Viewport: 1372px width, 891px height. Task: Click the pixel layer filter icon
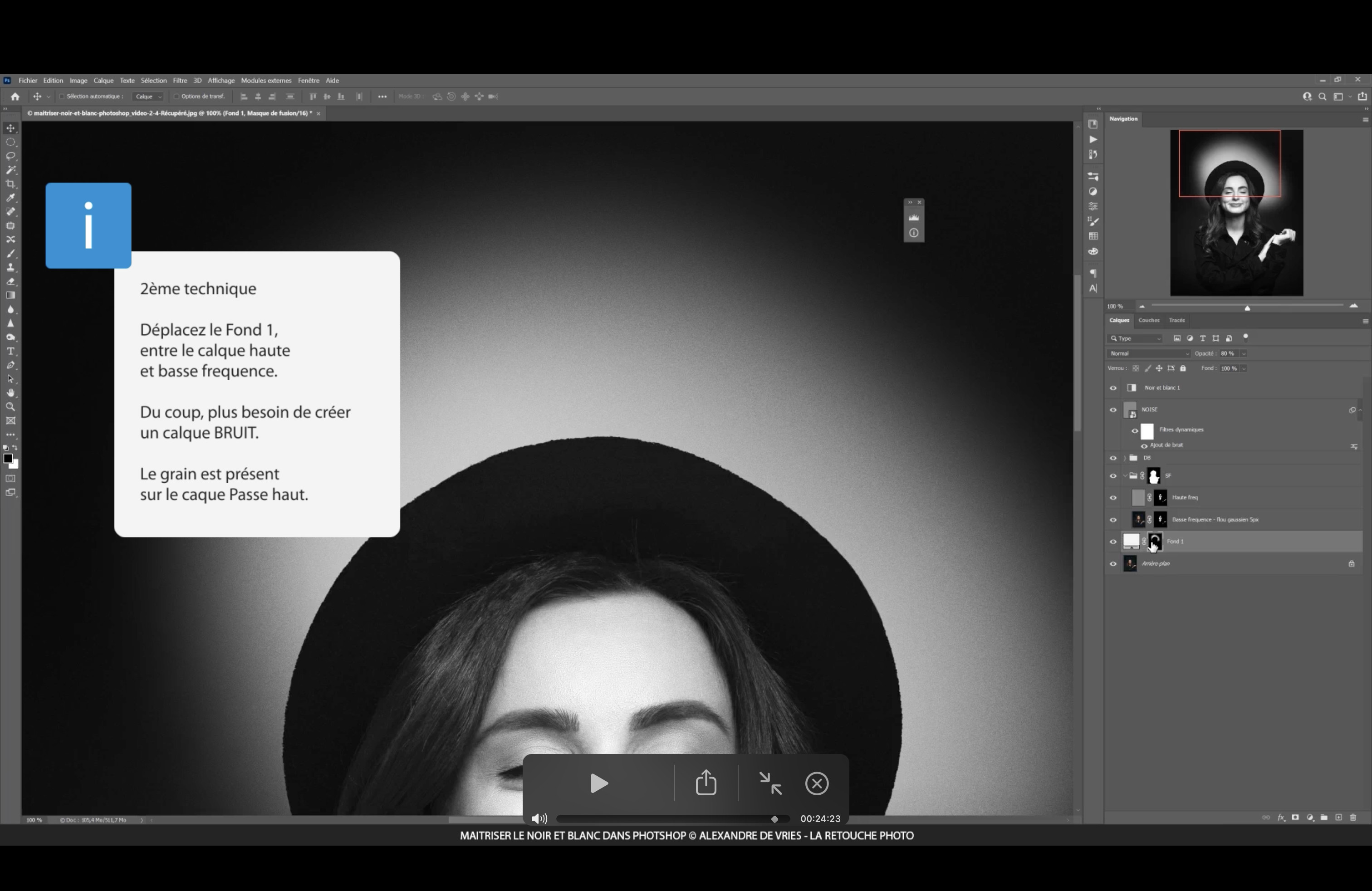click(1177, 338)
